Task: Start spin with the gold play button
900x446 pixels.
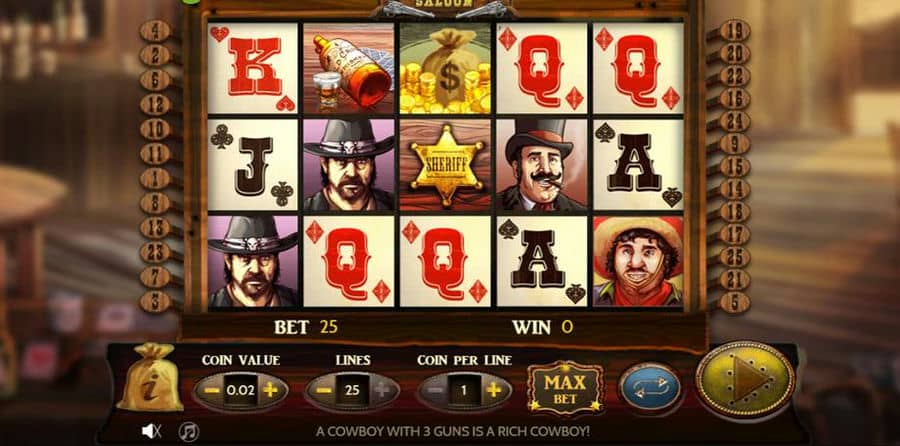Action: pyautogui.click(x=745, y=379)
